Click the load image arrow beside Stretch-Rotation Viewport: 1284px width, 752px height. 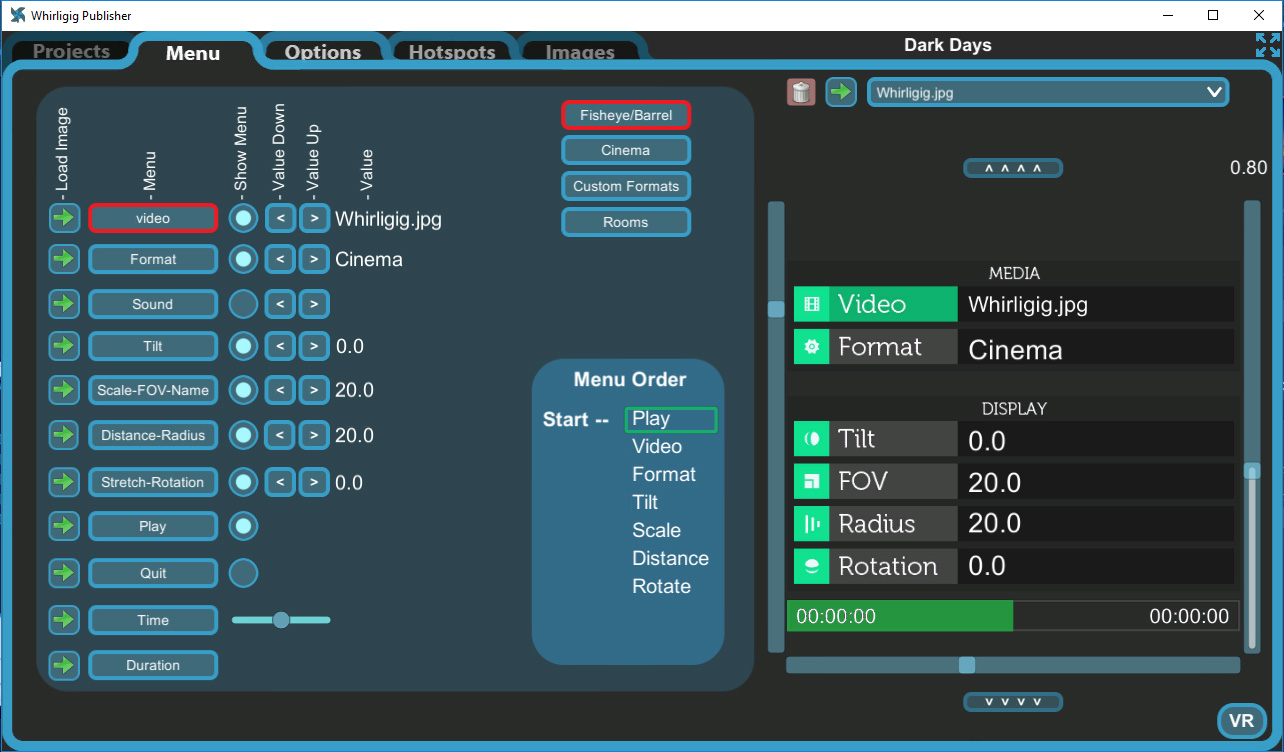[64, 482]
